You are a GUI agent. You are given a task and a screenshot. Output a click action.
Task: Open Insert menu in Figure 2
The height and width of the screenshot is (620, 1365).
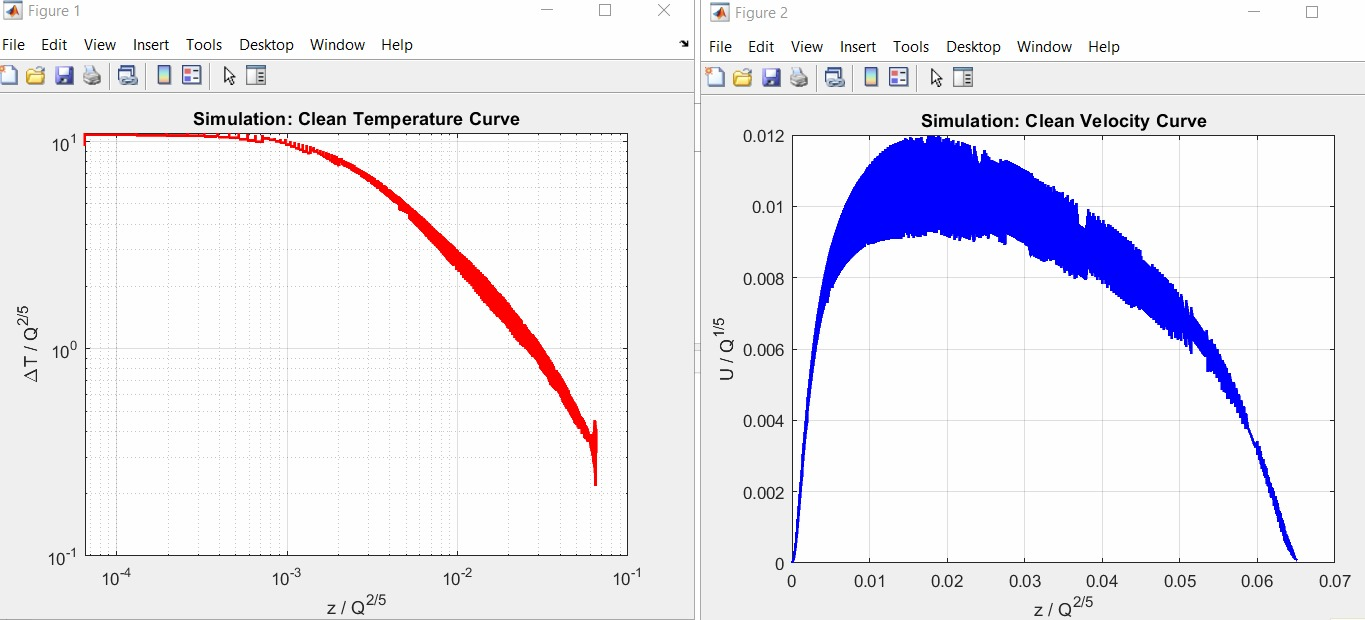(858, 47)
